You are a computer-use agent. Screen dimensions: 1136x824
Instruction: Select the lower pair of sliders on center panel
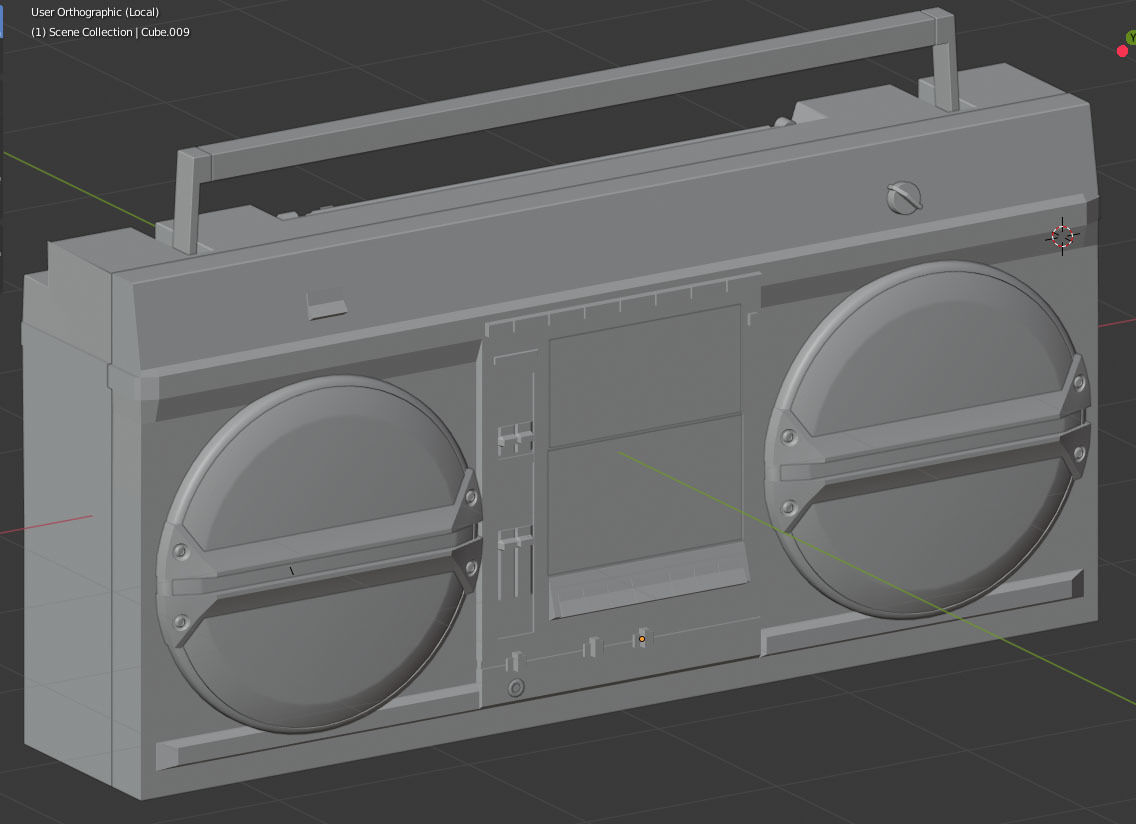515,562
